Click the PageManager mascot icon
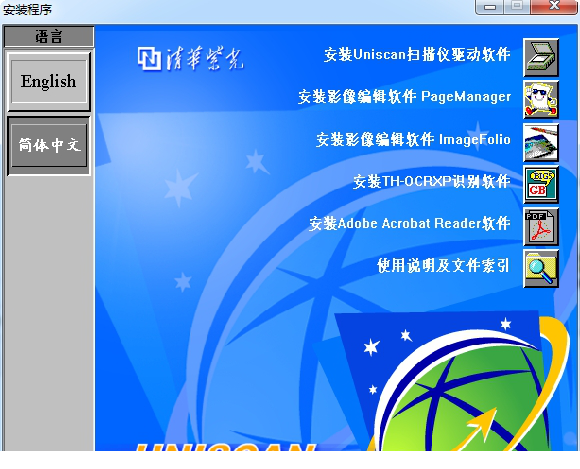The width and height of the screenshot is (580, 469). 540,100
